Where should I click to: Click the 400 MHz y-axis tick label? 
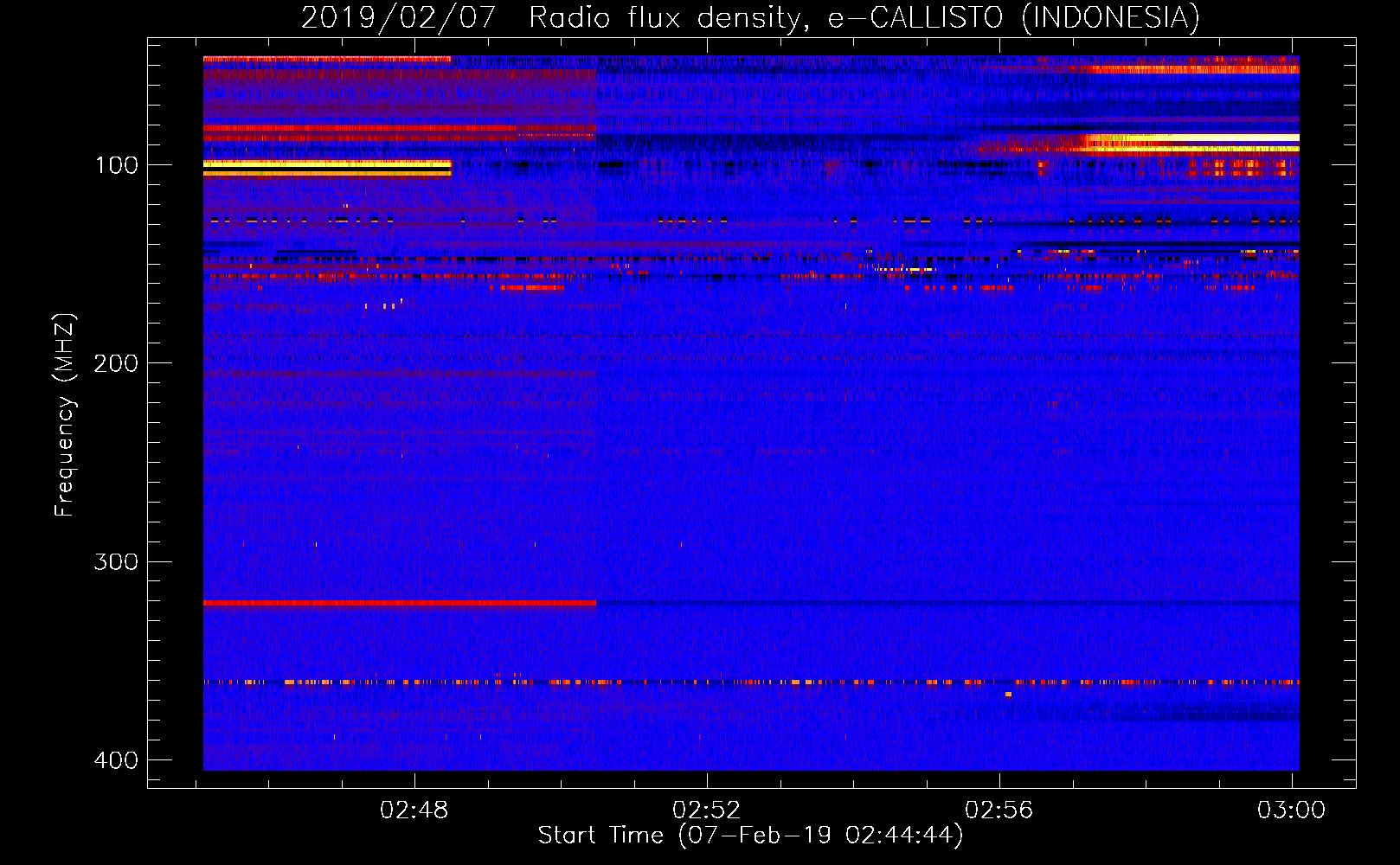coord(116,760)
